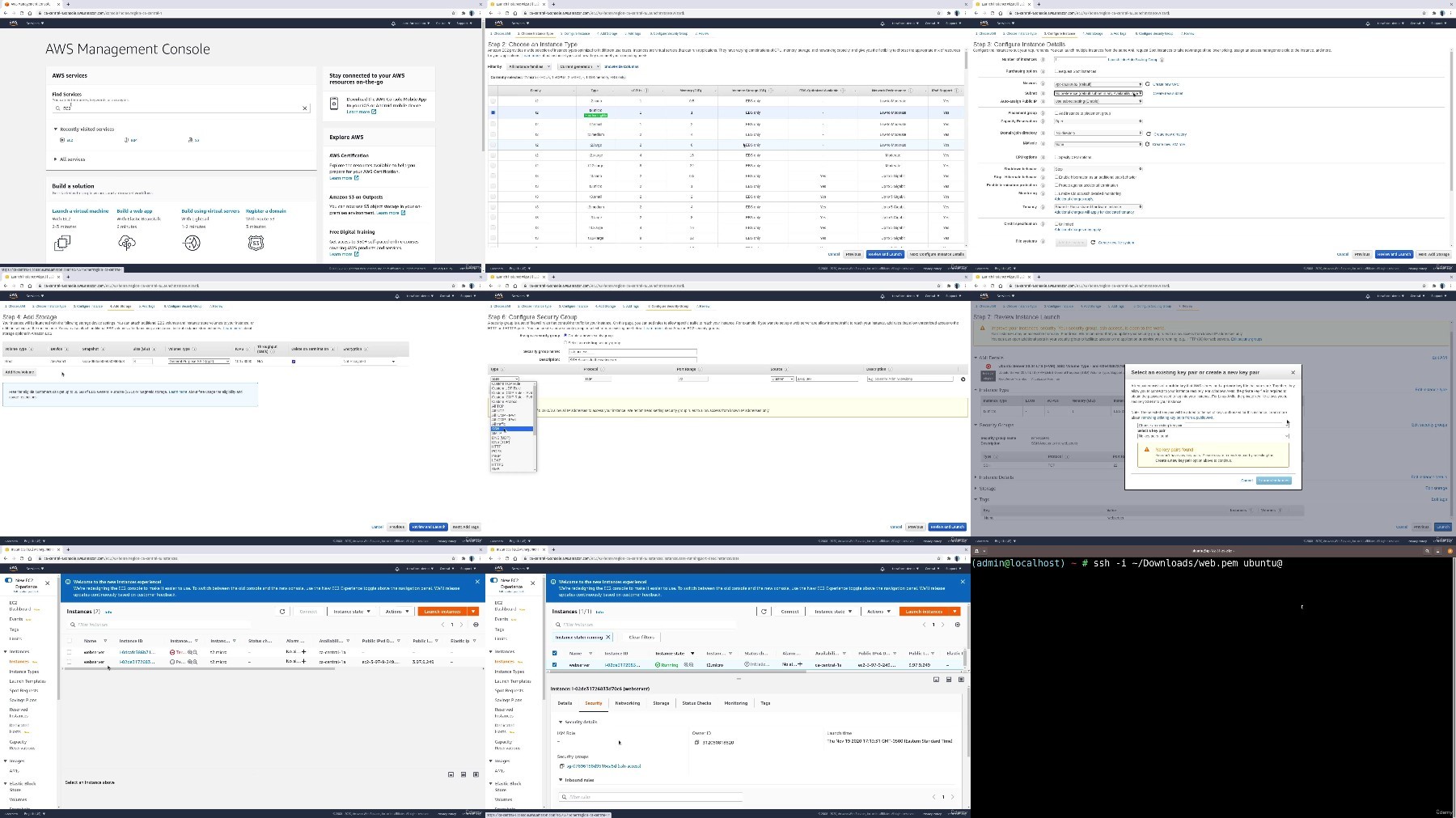The image size is (1456, 818).
Task: Tick select-all header checkbox in Instances (2) table
Action: (70, 641)
